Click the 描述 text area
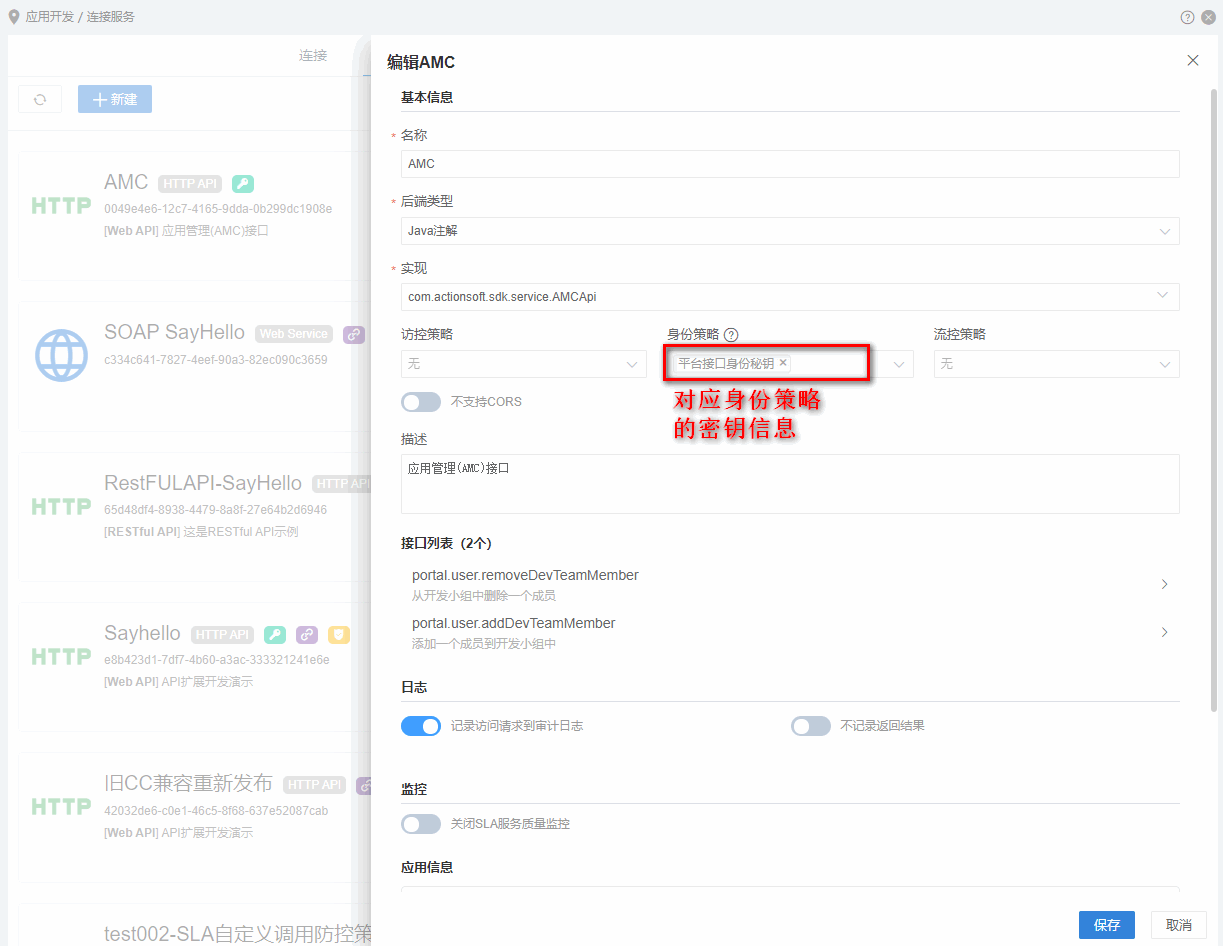Screen dimensions: 1223x946 pyautogui.click(x=790, y=484)
